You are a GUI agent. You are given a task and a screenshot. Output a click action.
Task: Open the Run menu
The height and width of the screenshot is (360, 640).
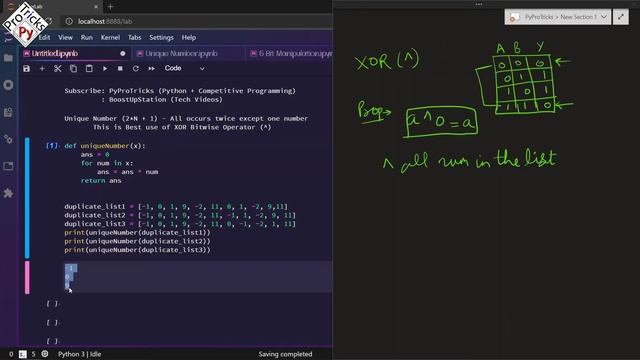click(87, 38)
